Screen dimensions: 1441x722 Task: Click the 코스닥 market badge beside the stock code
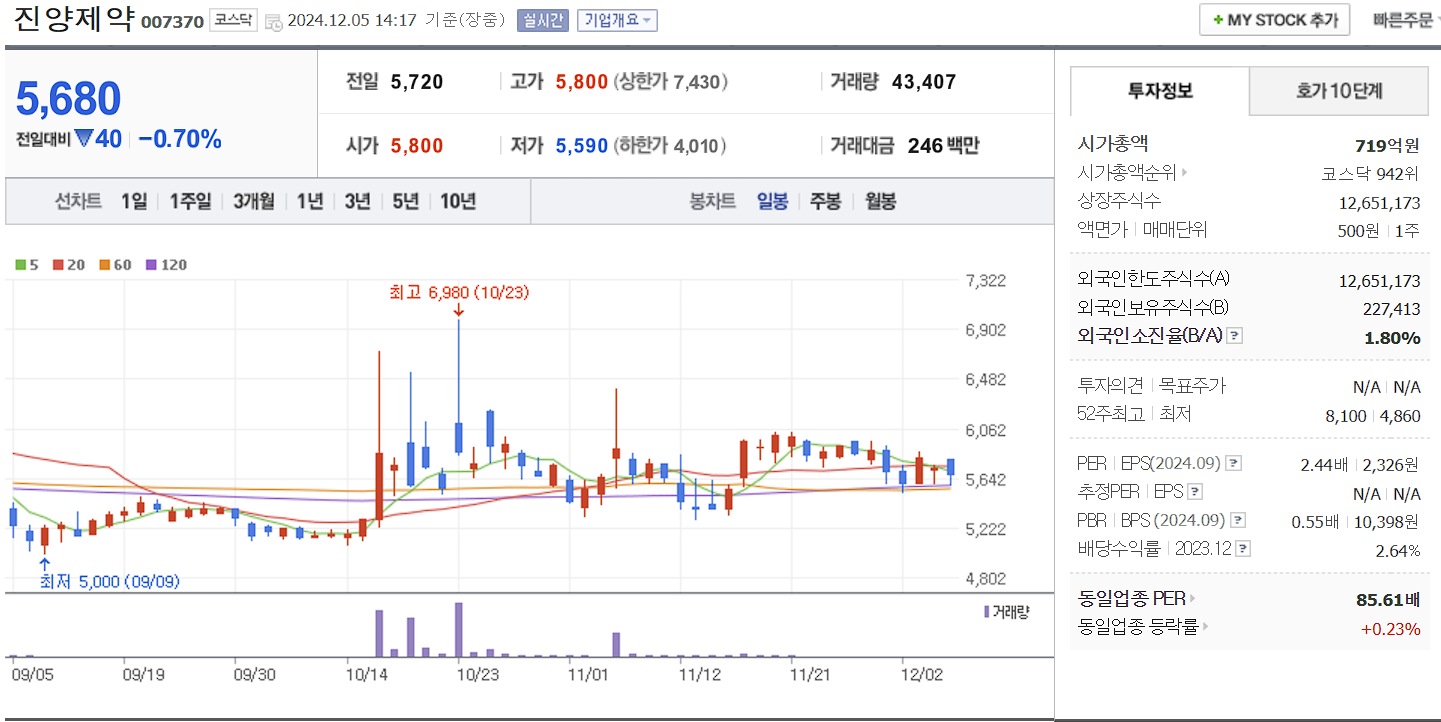tap(233, 19)
